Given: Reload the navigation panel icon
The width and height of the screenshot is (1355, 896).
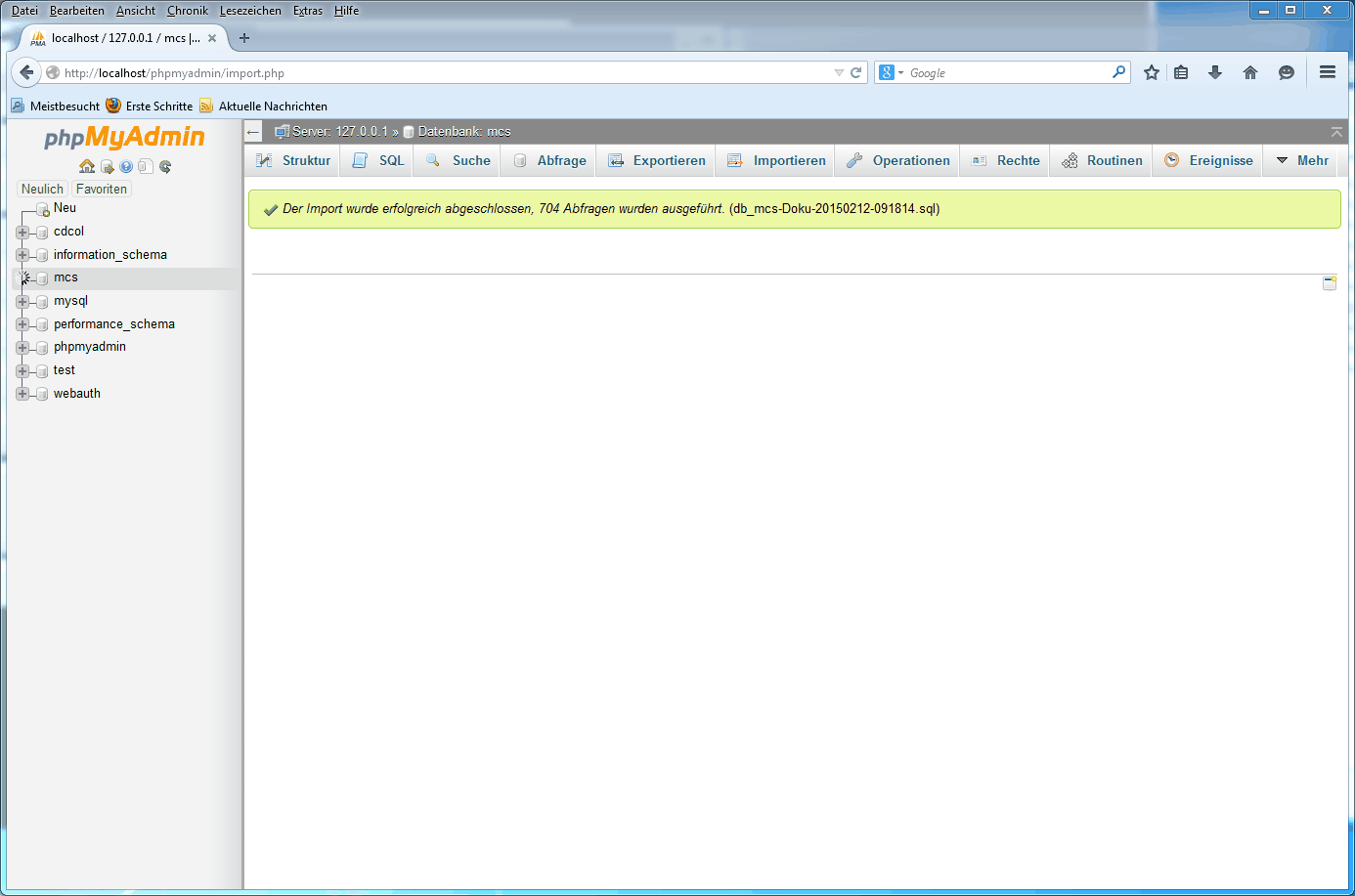Looking at the screenshot, I should click(x=165, y=166).
